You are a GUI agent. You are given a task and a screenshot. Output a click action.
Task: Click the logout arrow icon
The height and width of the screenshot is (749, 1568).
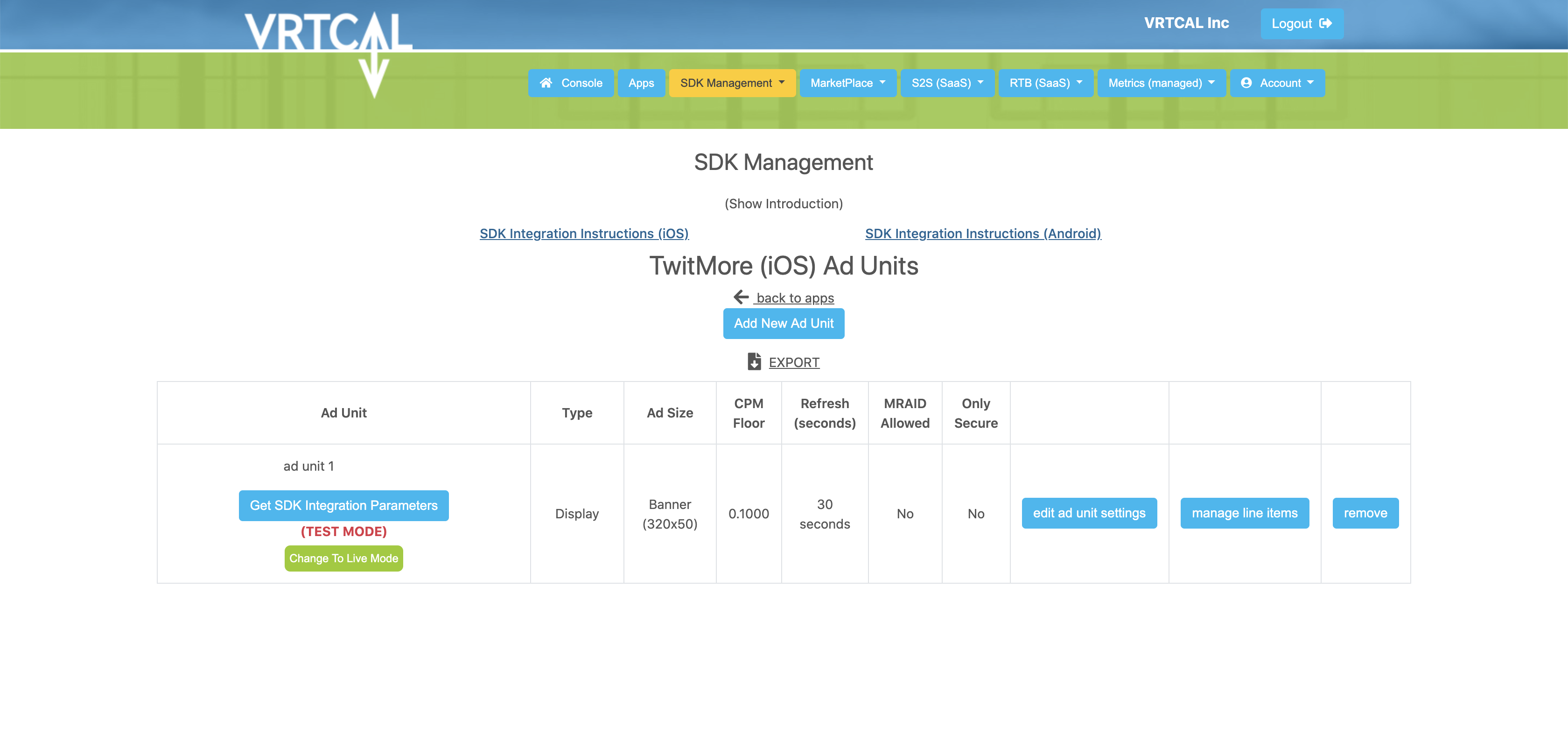tap(1325, 23)
